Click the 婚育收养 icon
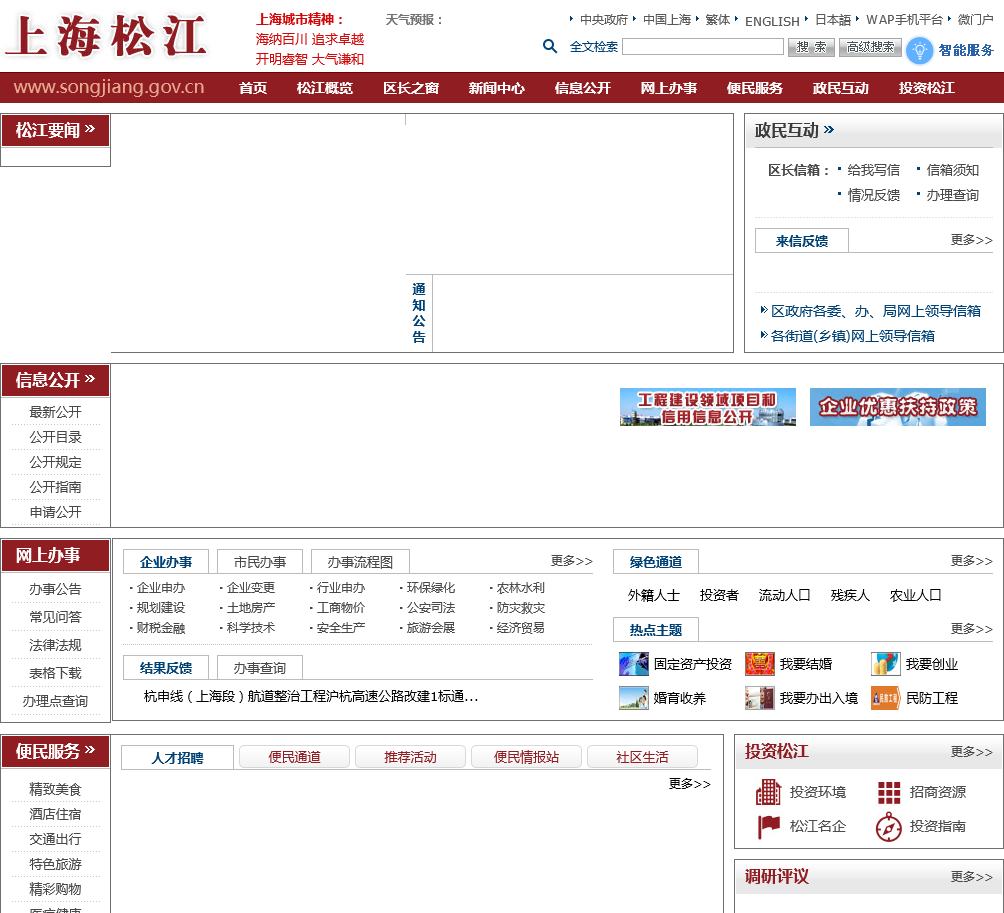The image size is (1004, 913). click(633, 698)
